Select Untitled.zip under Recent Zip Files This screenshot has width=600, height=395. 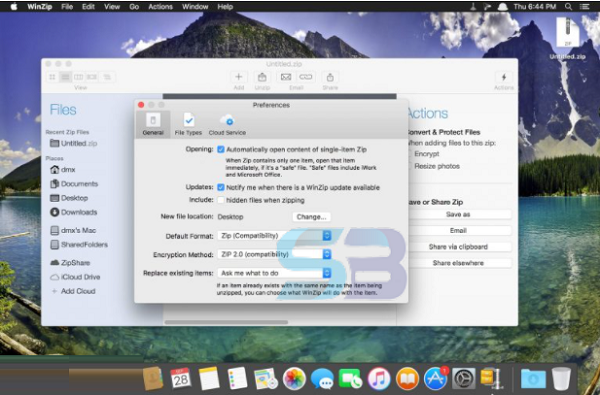(73, 144)
